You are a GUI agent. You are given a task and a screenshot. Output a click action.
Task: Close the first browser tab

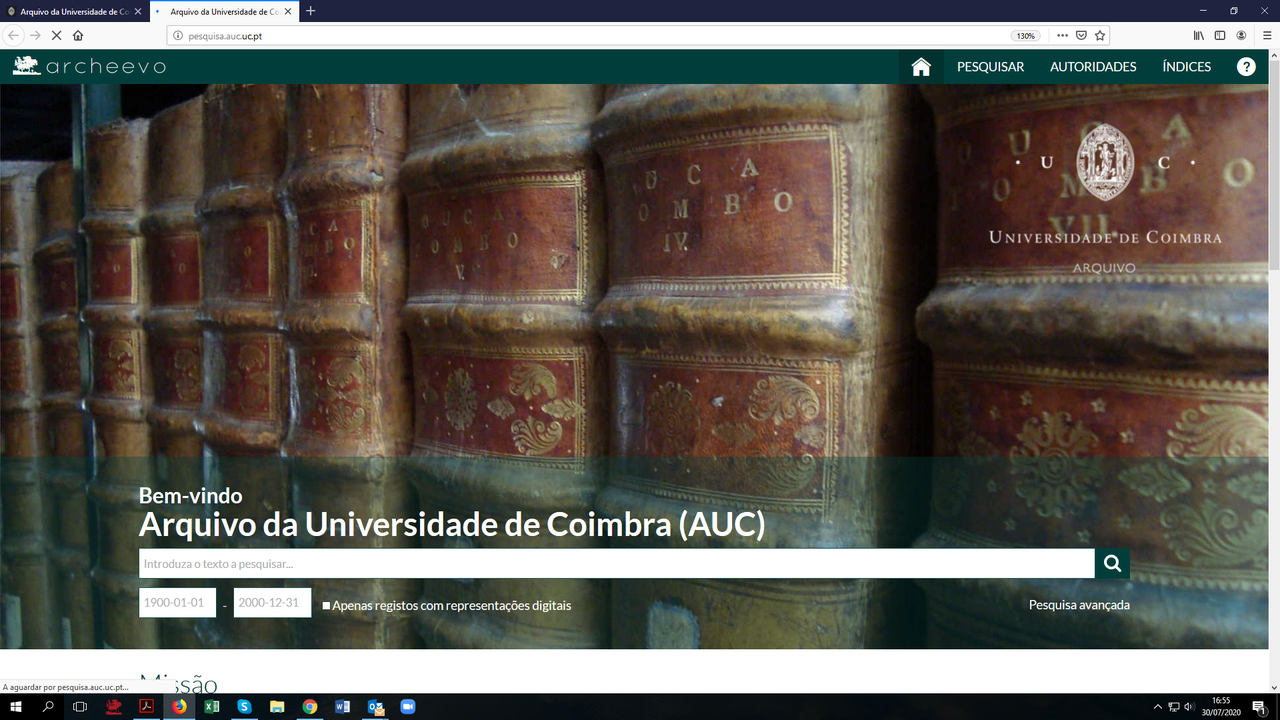pos(139,11)
